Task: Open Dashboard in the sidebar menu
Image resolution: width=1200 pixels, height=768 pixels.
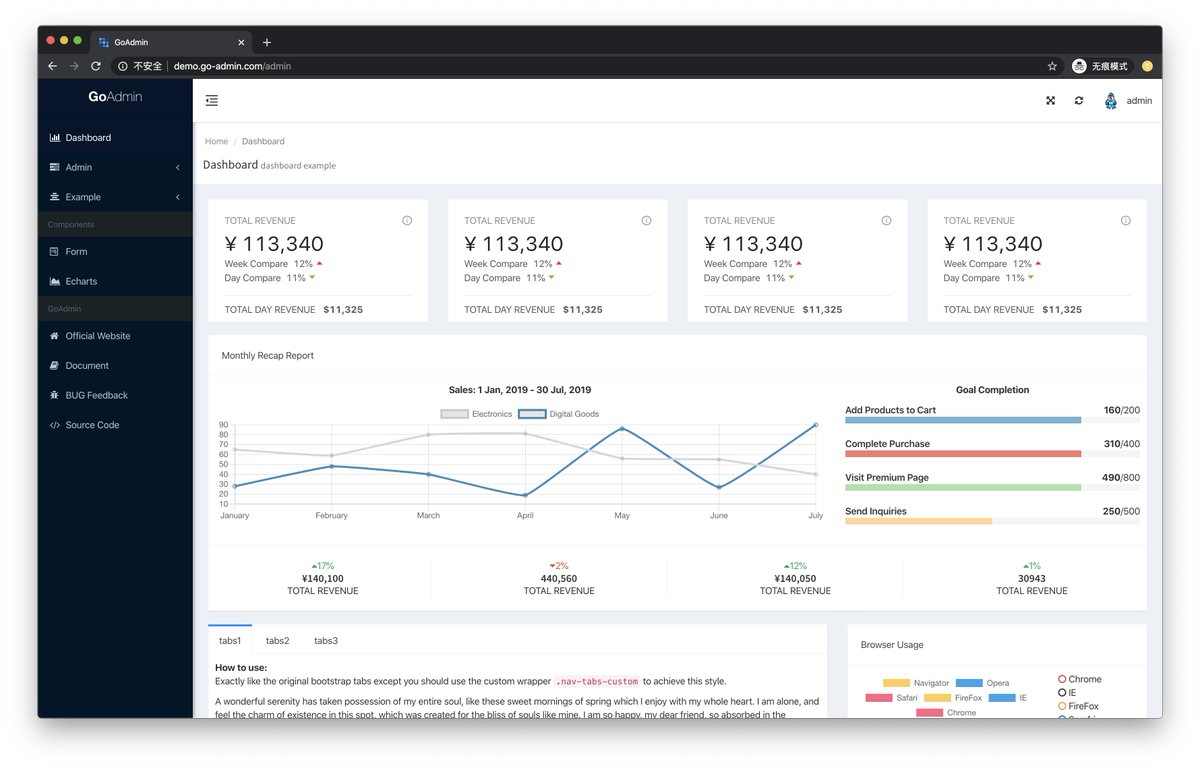Action: pyautogui.click(x=115, y=138)
